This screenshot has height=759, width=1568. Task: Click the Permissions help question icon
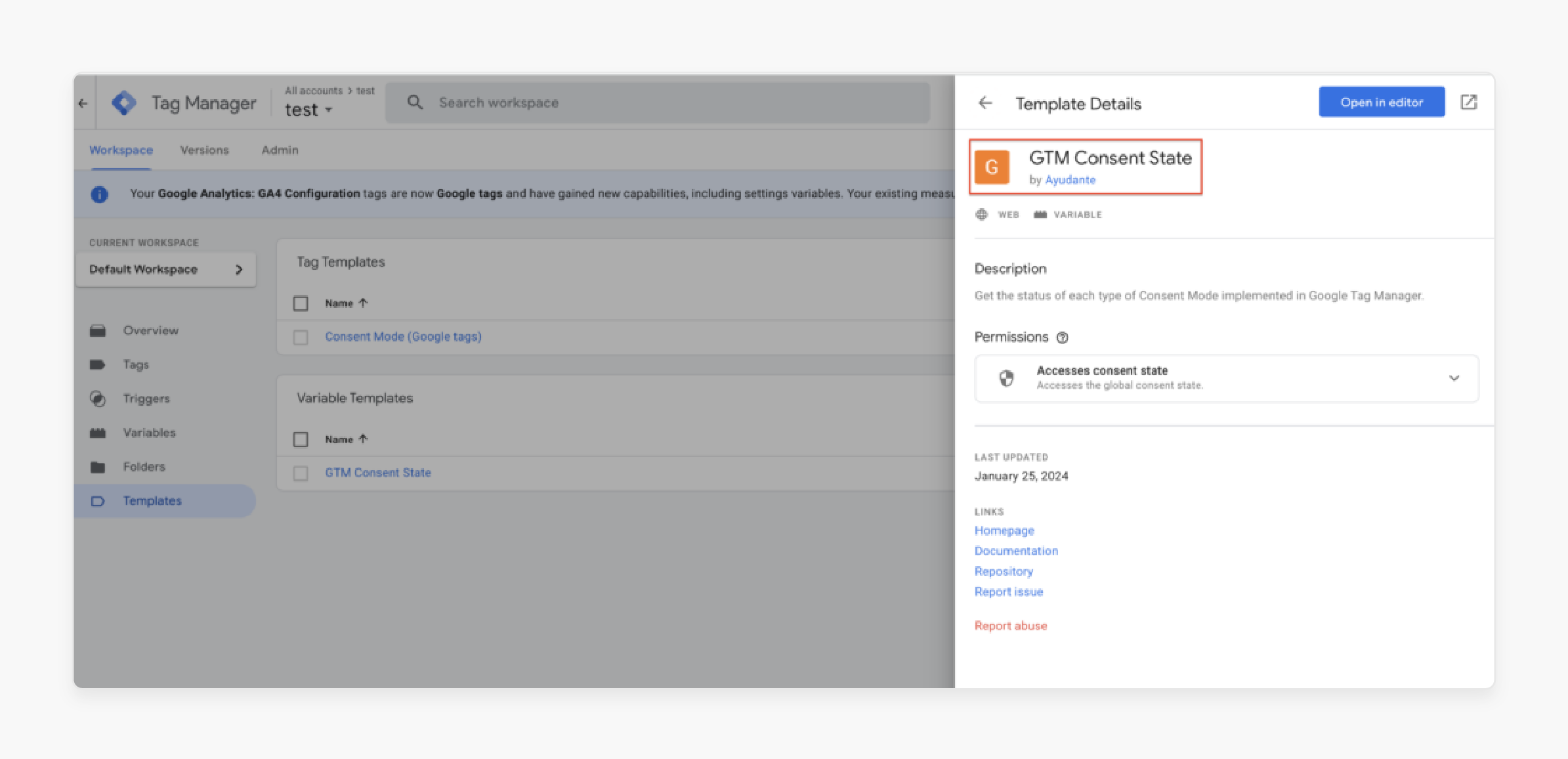pos(1063,337)
